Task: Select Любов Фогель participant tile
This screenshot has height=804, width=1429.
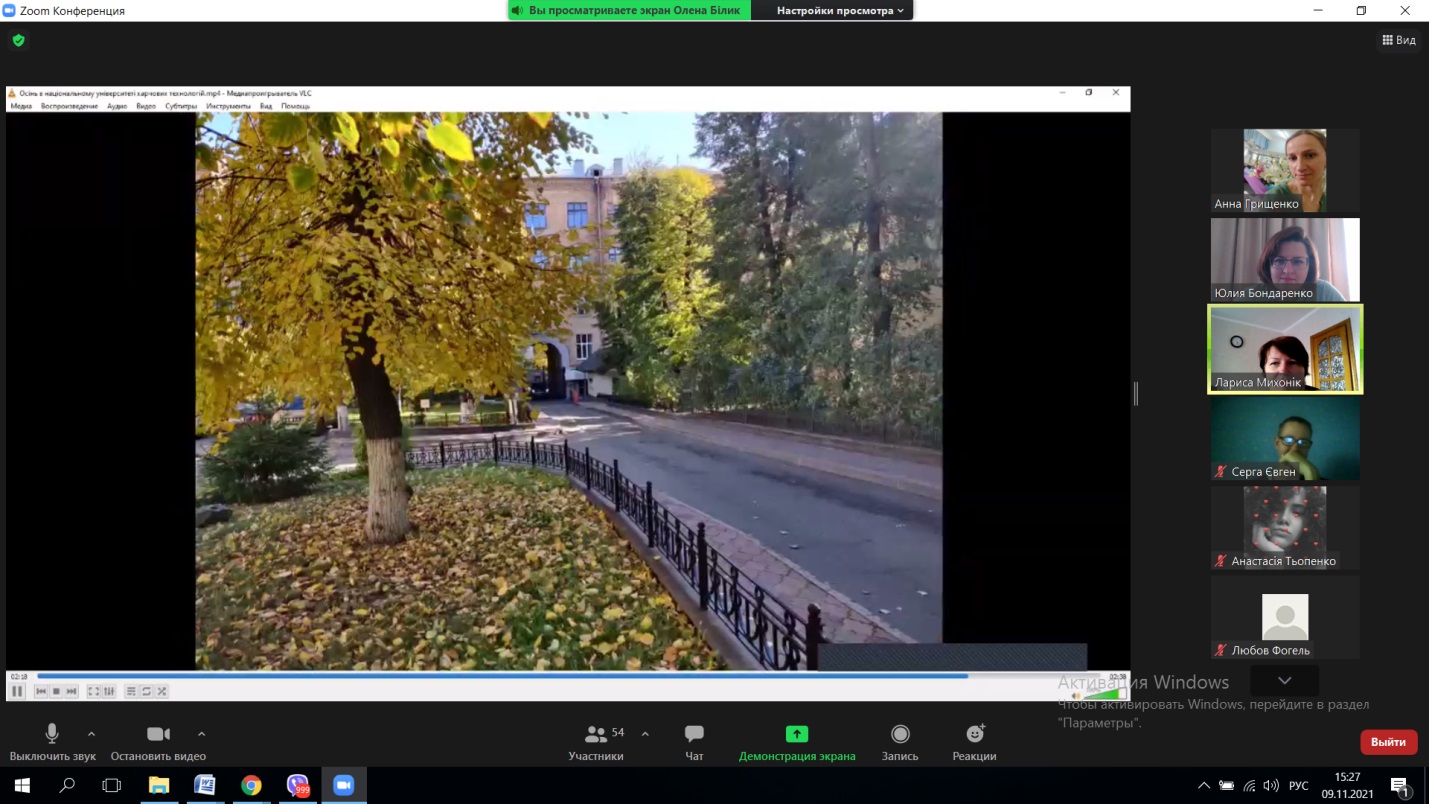Action: [1285, 617]
